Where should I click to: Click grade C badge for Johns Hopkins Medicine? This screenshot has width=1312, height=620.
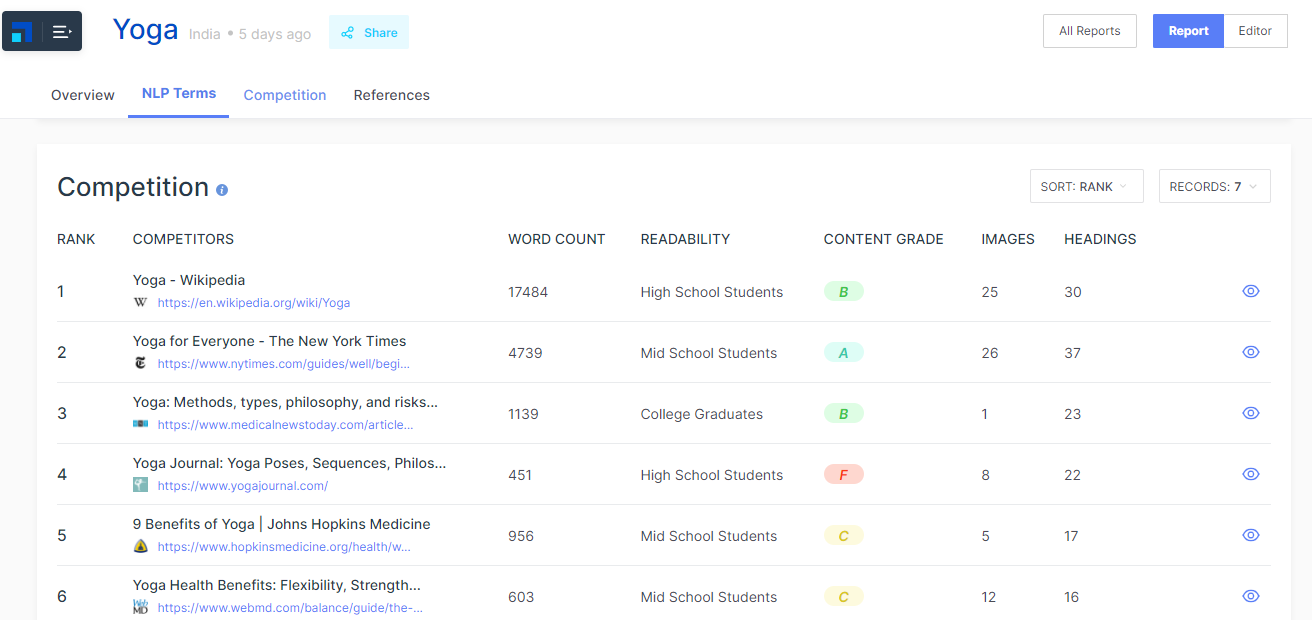[x=843, y=536]
